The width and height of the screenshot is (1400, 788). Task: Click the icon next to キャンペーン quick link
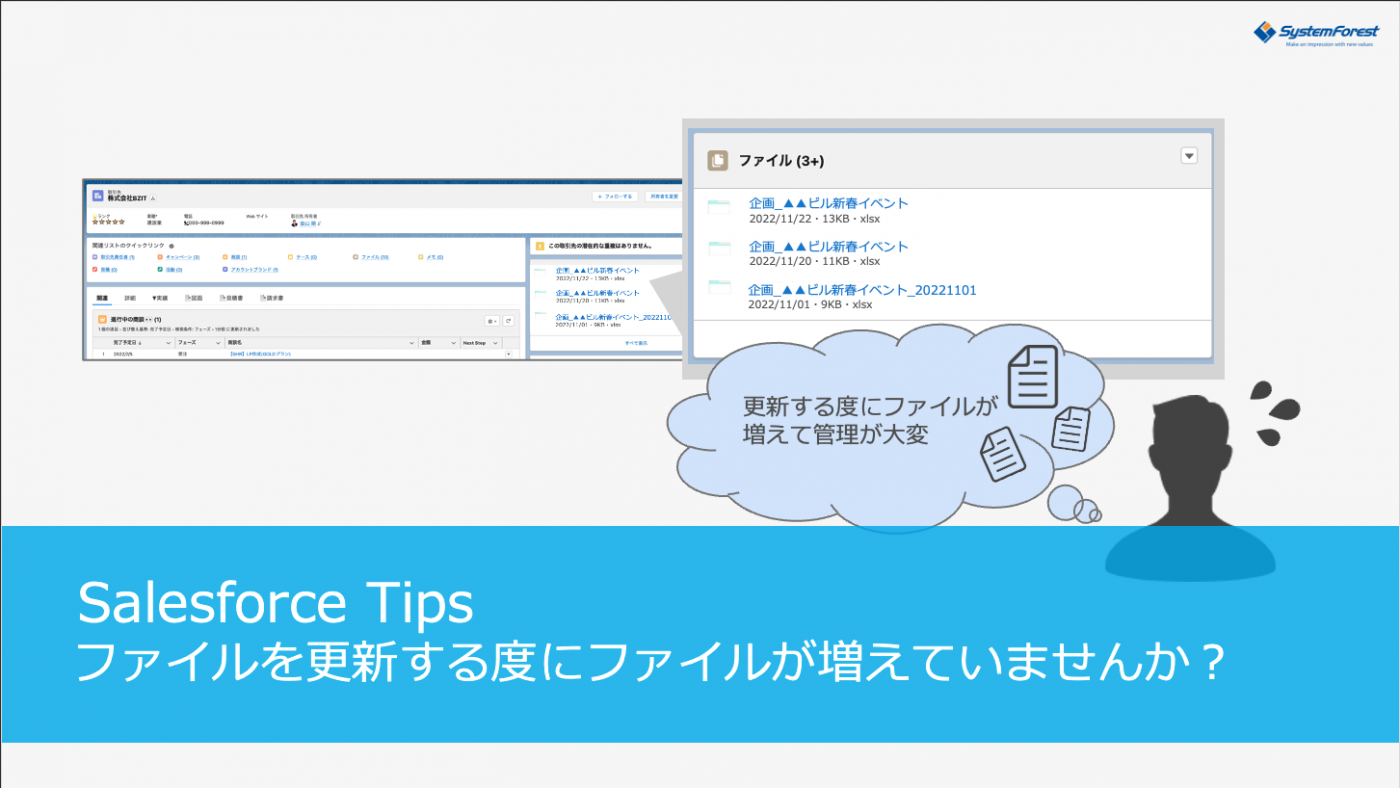(x=160, y=257)
